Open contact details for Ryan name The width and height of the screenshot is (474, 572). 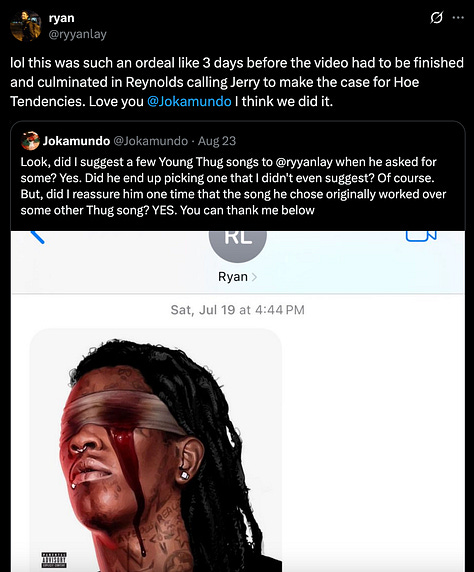pos(233,277)
